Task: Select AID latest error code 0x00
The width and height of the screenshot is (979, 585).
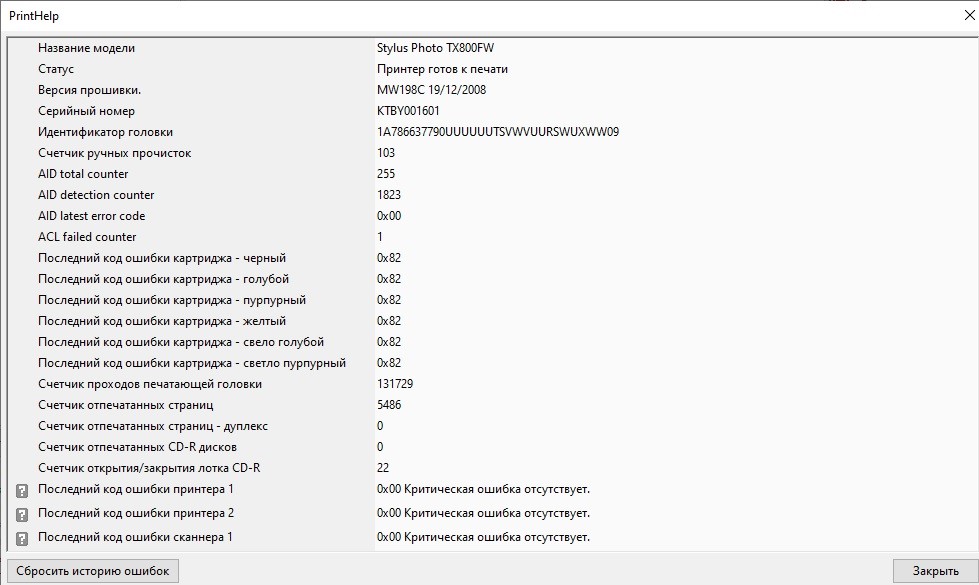Action: [389, 216]
